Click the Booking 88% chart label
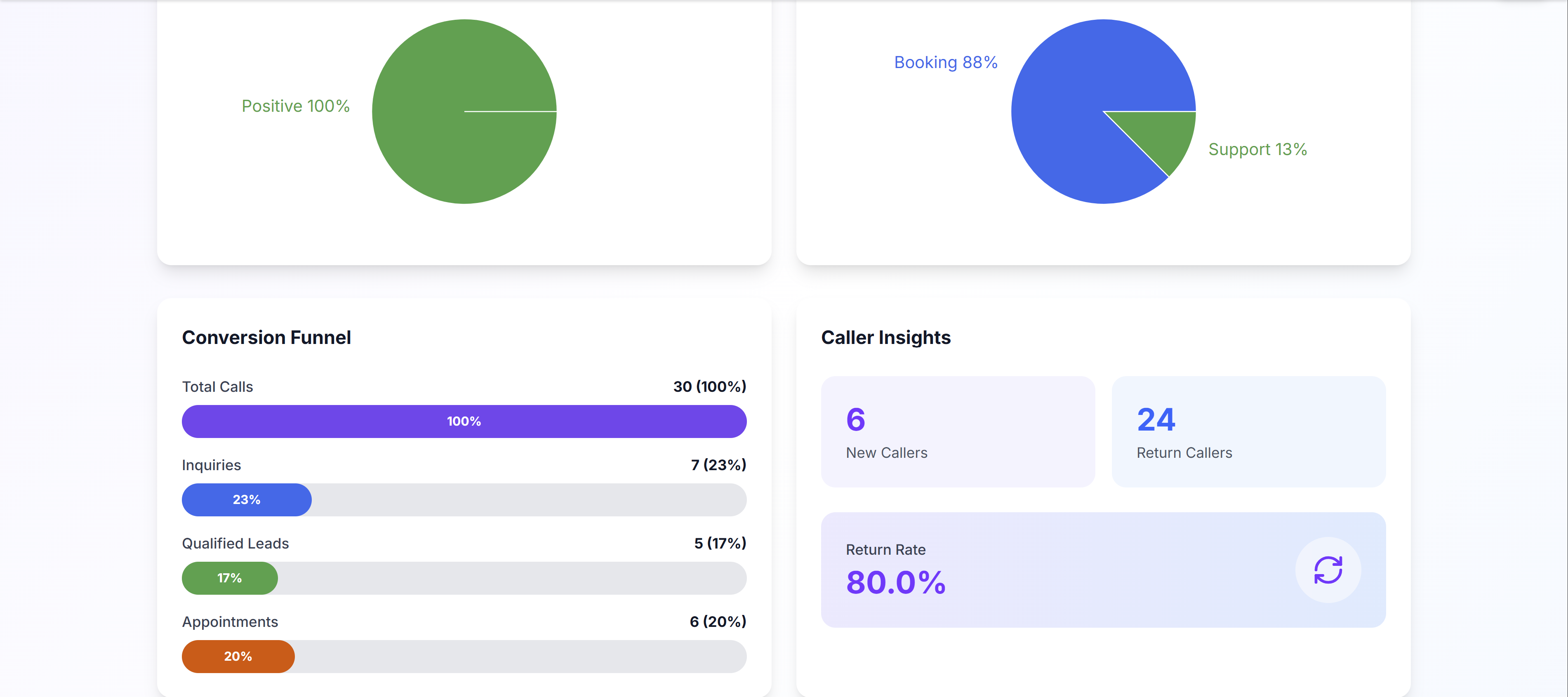 [945, 62]
